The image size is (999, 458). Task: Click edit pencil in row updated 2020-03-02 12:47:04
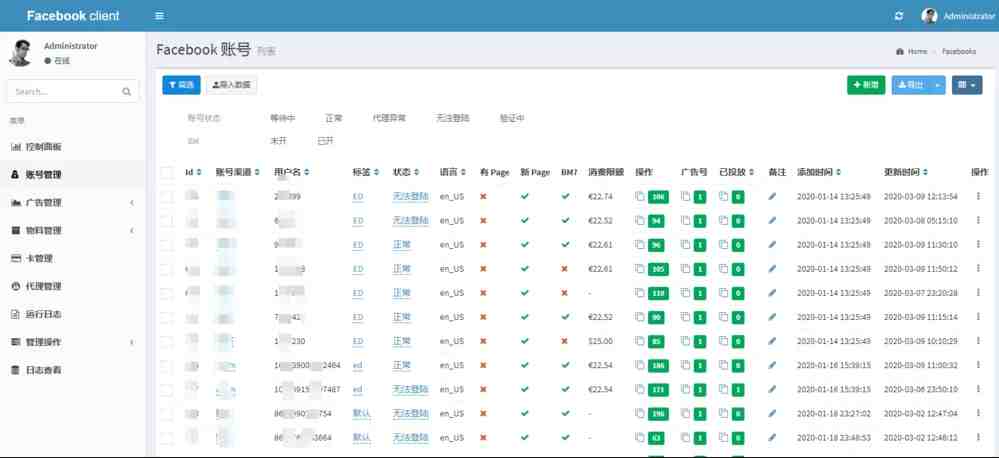(x=772, y=414)
